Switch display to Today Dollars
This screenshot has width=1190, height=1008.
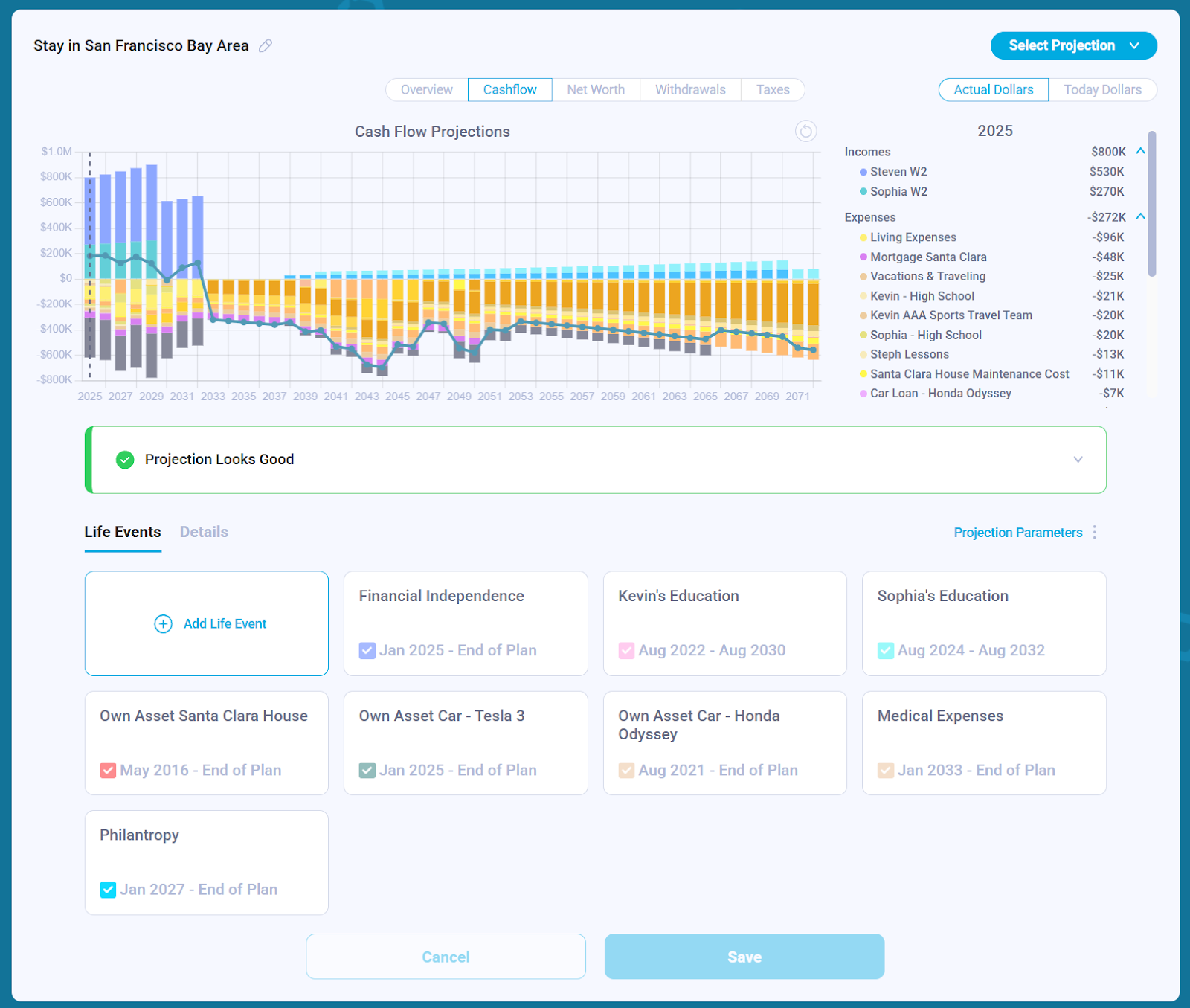coord(1102,90)
